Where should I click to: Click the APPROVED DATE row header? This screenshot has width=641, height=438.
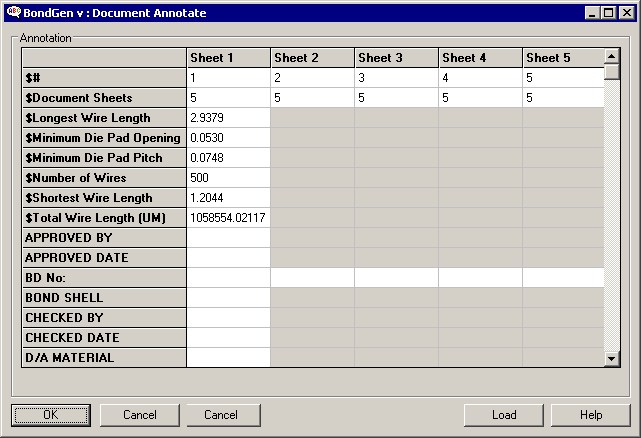(104, 258)
